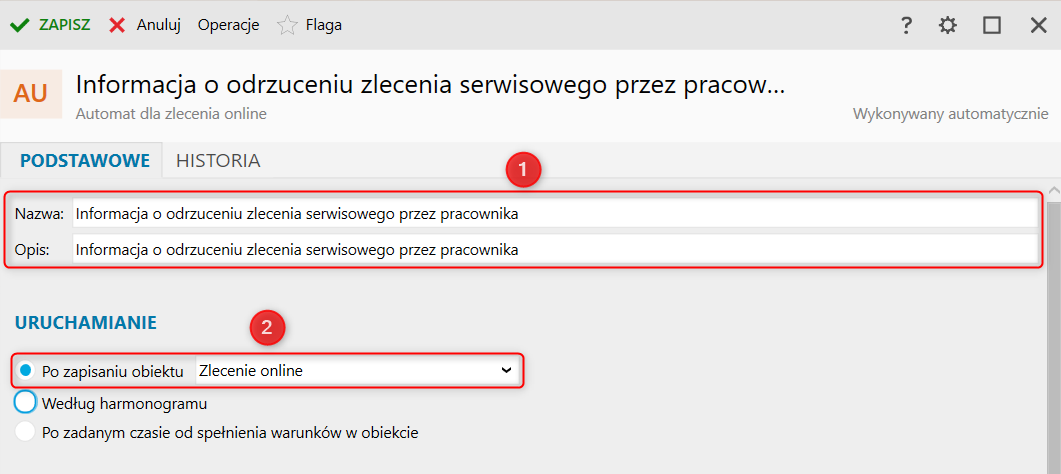The image size is (1061, 474).
Task: Maximize the window with square icon
Action: click(992, 26)
